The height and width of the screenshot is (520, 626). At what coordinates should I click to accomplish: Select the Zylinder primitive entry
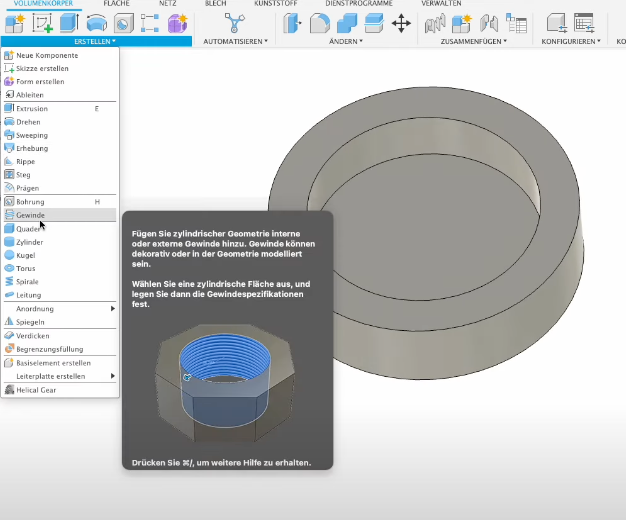30,242
